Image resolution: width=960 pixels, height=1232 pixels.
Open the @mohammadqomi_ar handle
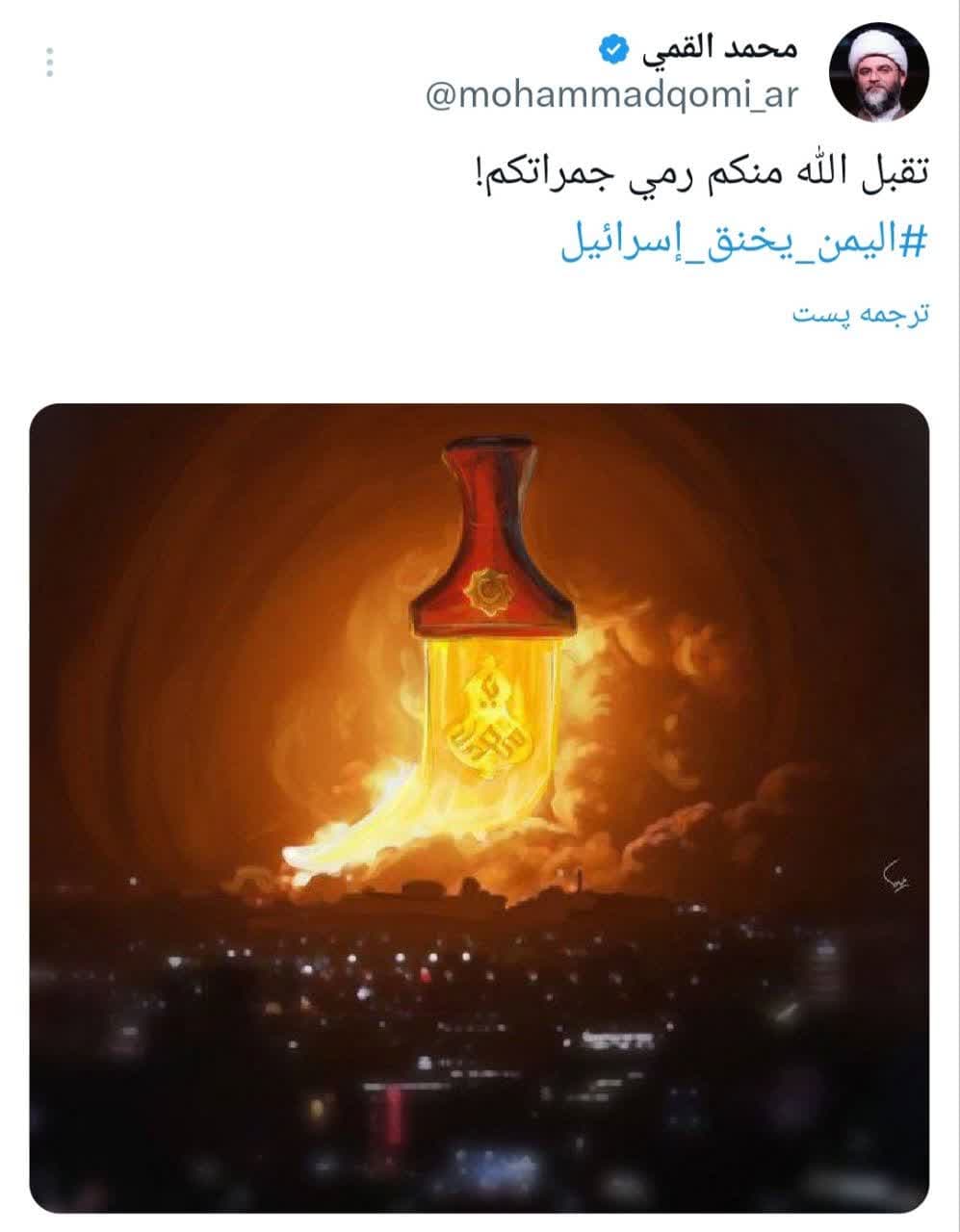pyautogui.click(x=611, y=97)
